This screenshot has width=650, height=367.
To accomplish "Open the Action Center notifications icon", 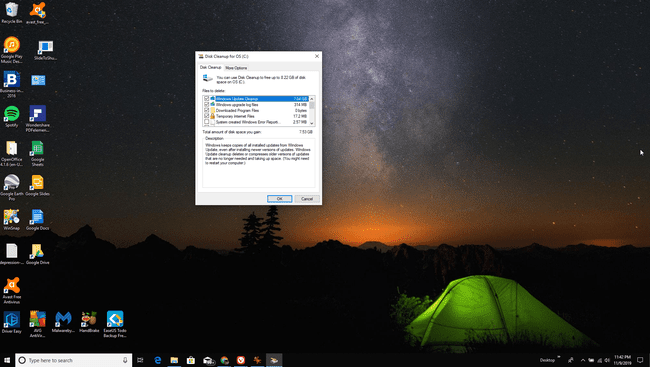I will click(640, 360).
